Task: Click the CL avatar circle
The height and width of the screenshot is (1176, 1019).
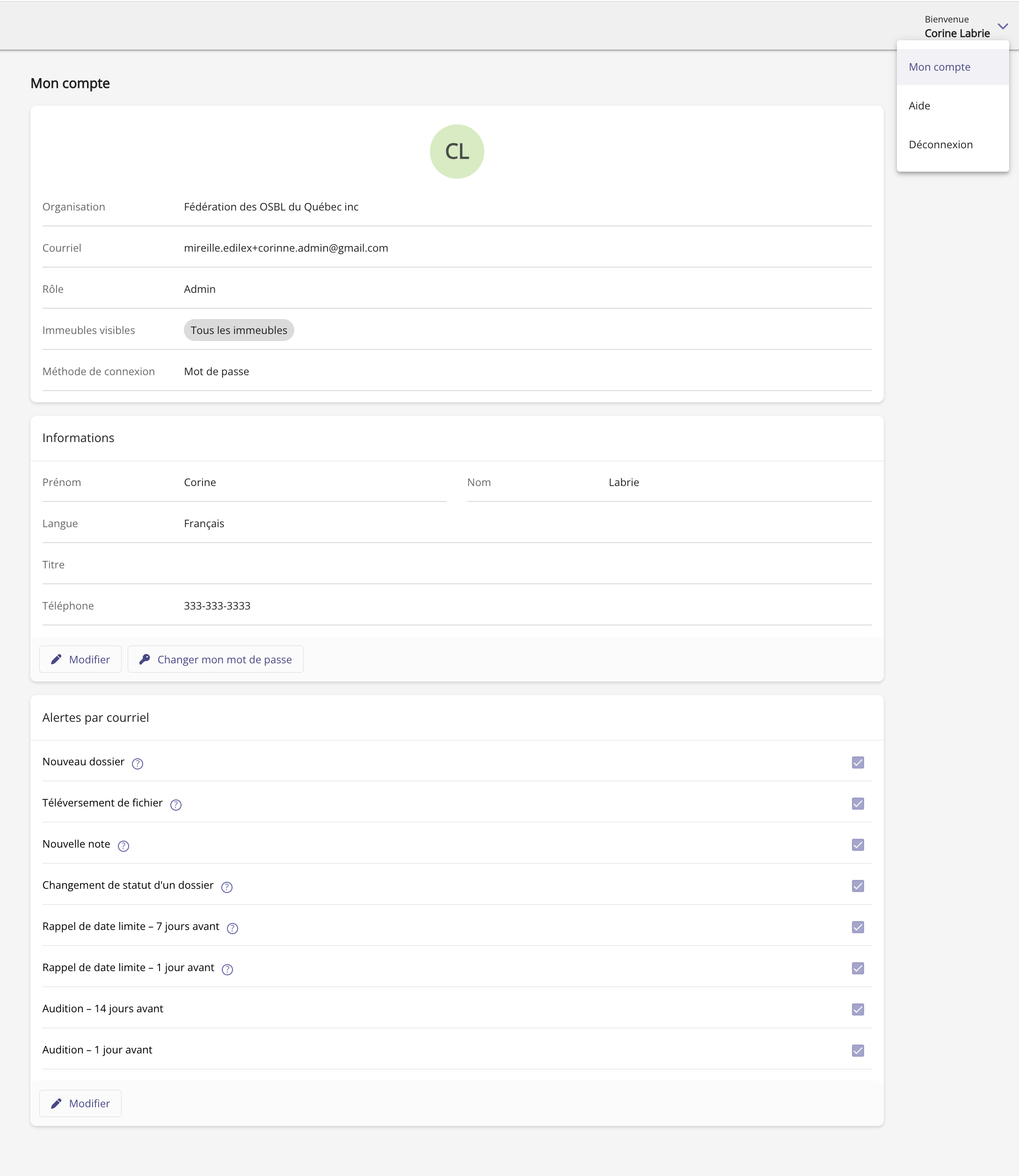Action: pos(457,152)
